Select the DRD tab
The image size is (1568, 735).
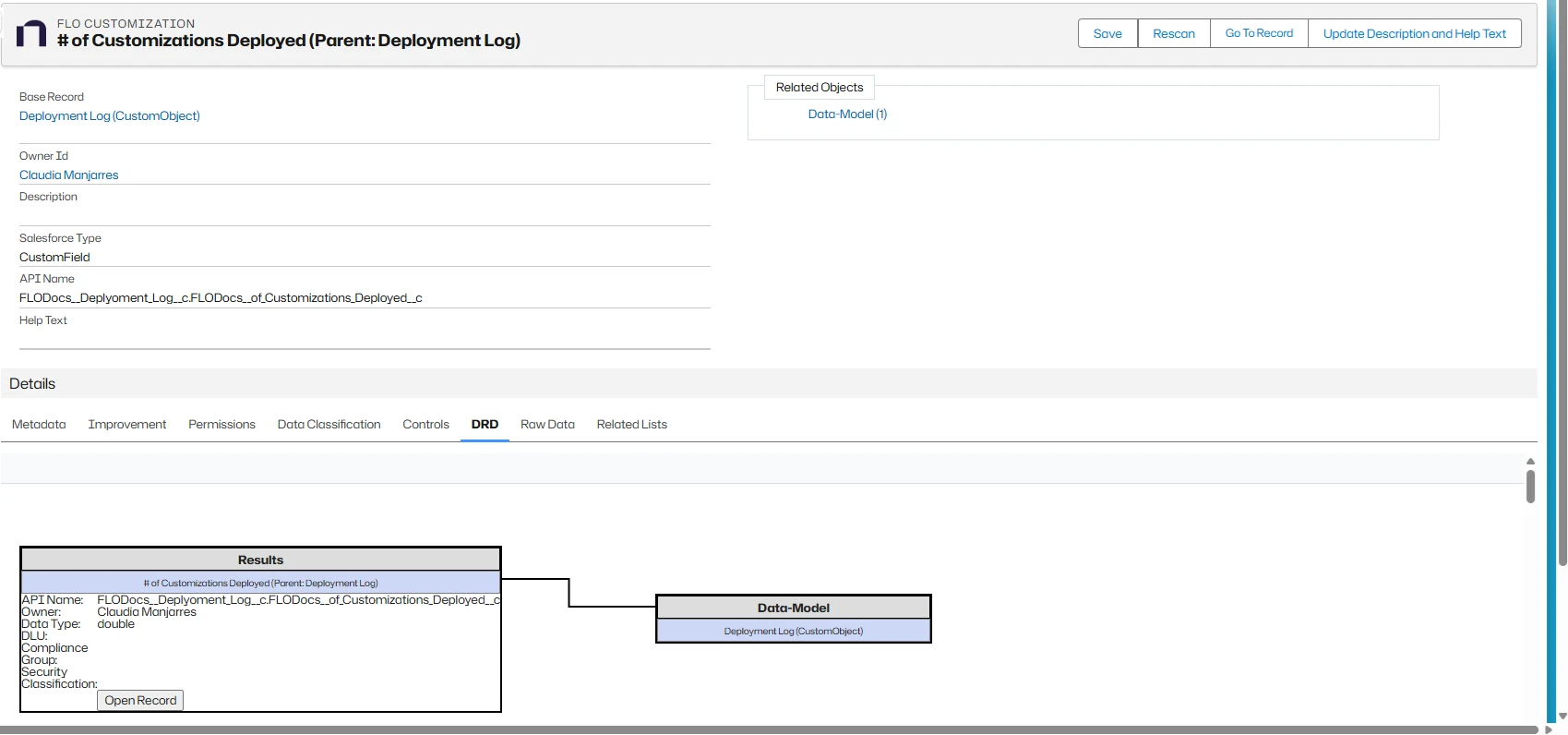pos(485,424)
